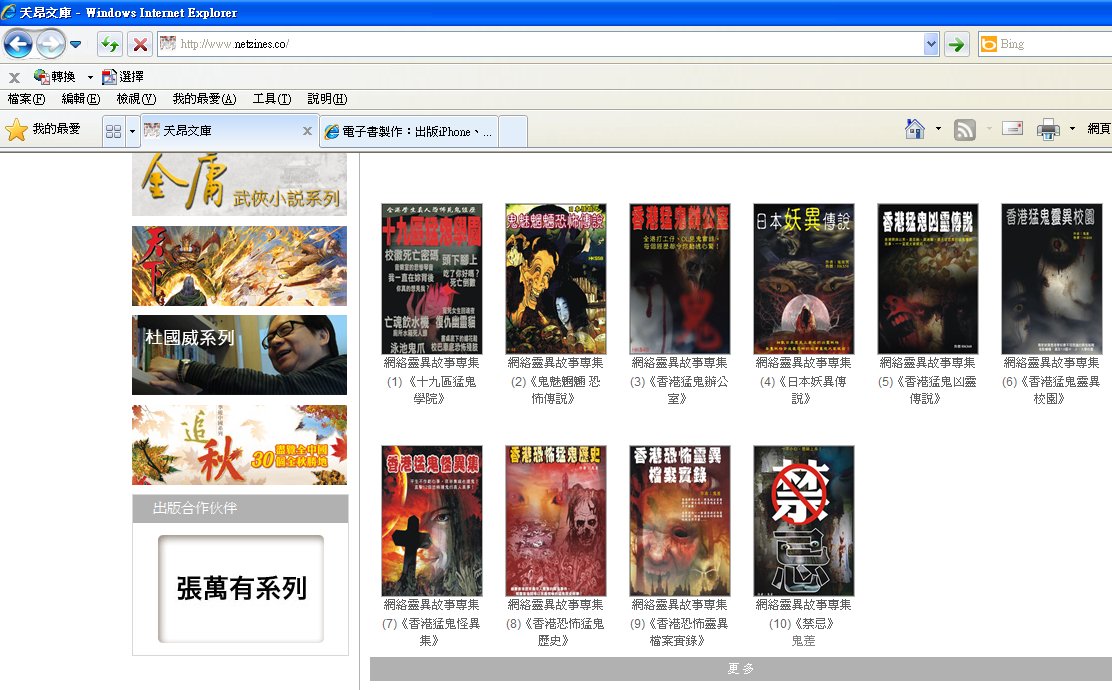
Task: Open the 十九區猛鬼學院 book cover
Action: 432,279
